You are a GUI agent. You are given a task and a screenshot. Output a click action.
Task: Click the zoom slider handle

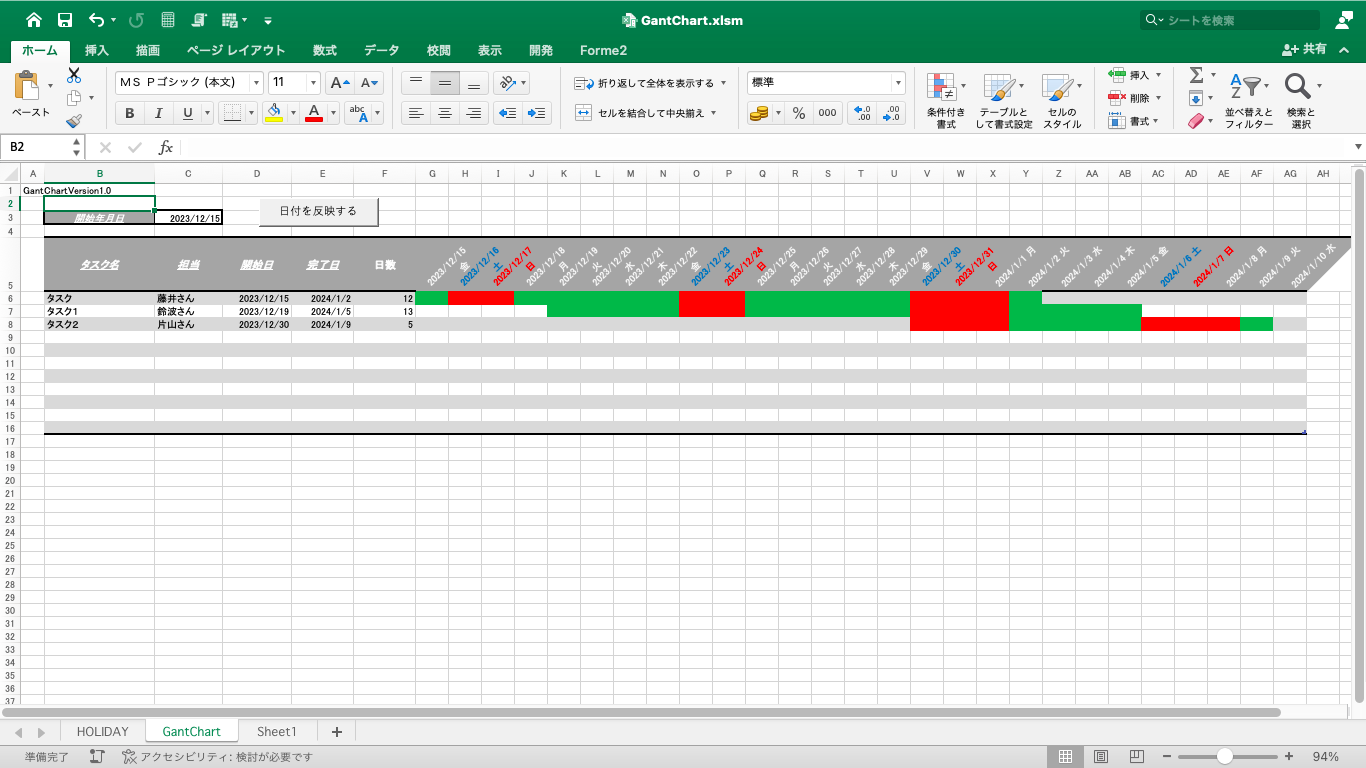point(1224,757)
